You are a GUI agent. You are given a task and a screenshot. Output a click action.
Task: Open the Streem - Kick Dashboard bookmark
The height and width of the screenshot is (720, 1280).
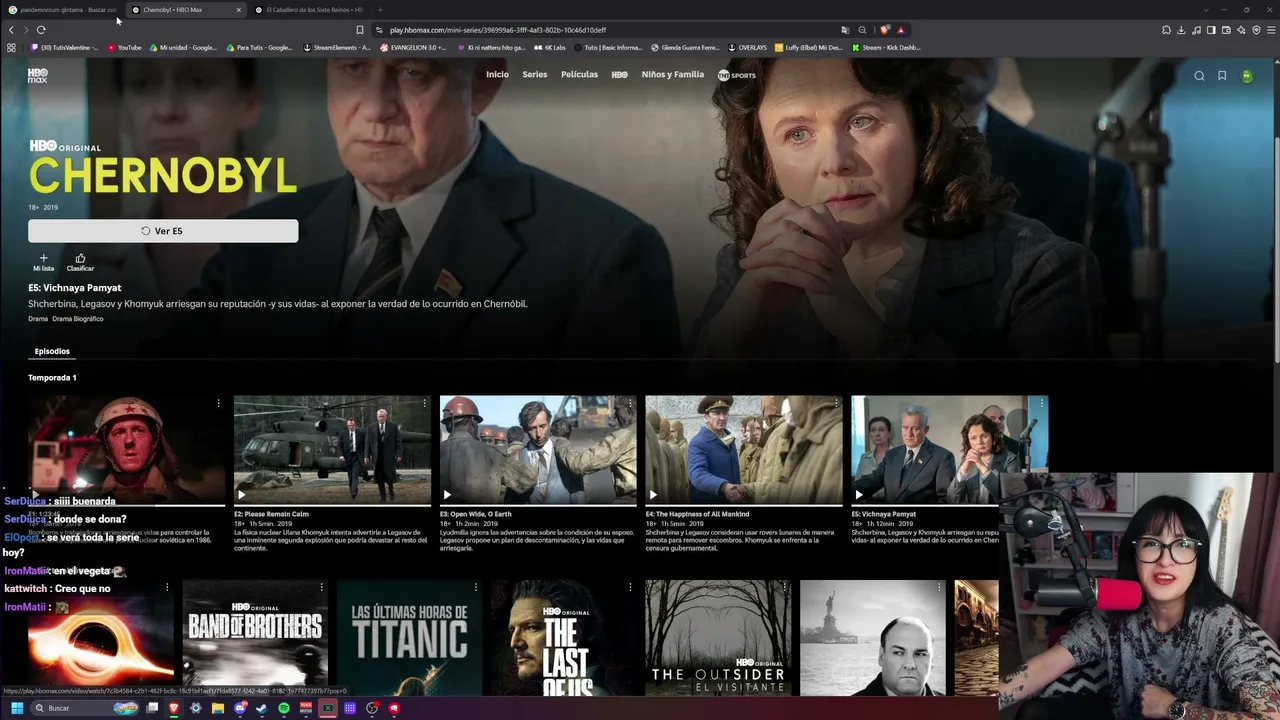click(x=886, y=47)
